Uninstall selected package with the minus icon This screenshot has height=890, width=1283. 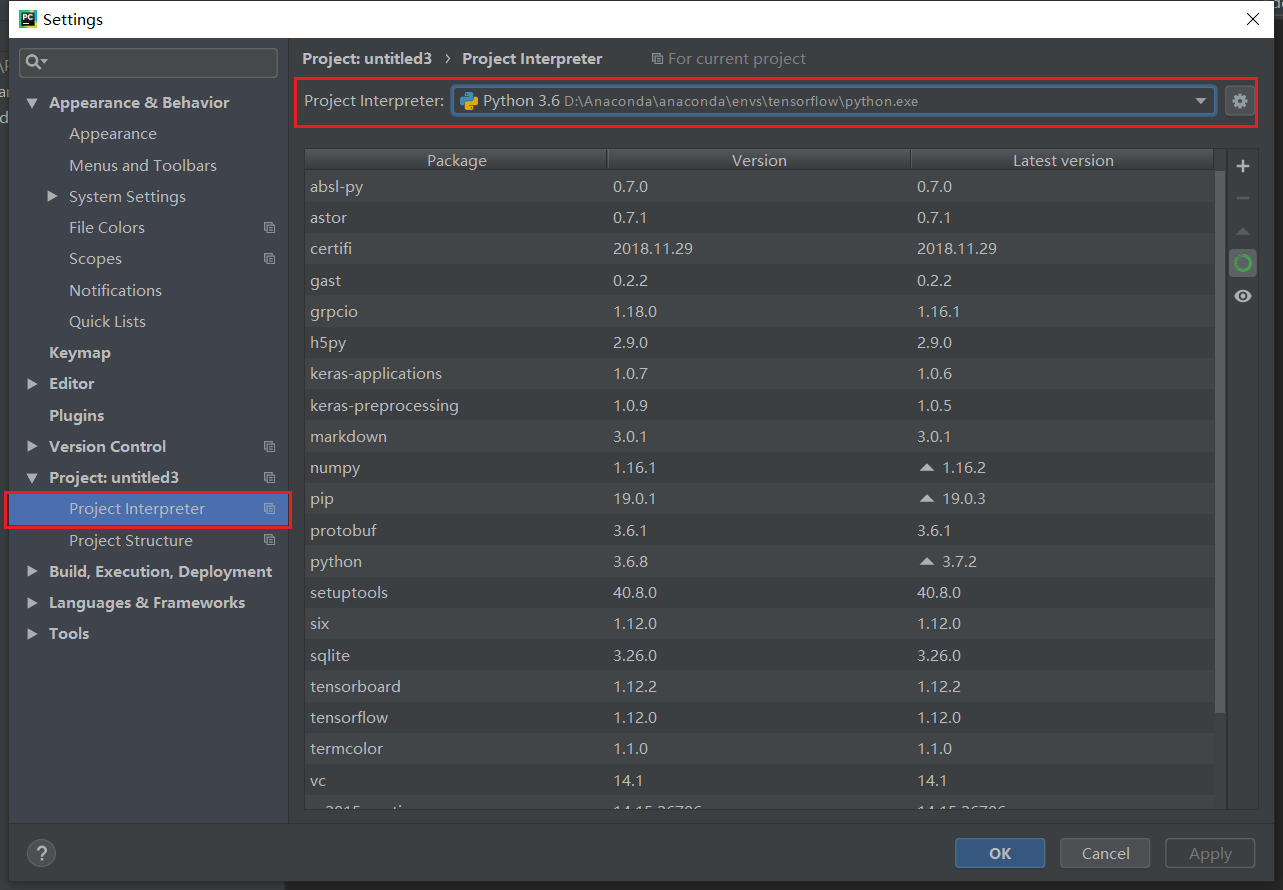coord(1243,198)
